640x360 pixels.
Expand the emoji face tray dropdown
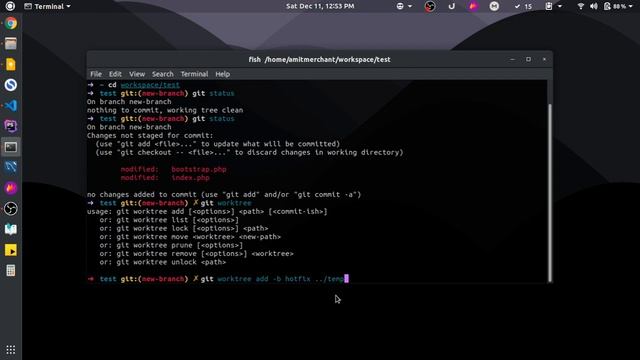coord(404,6)
